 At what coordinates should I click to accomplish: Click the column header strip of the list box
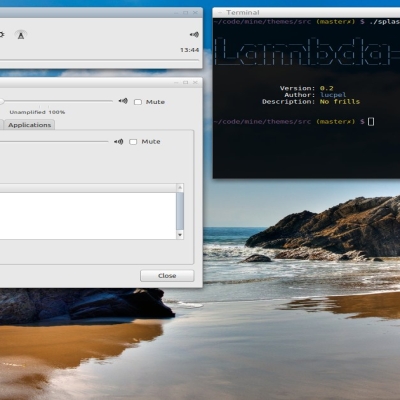point(88,188)
